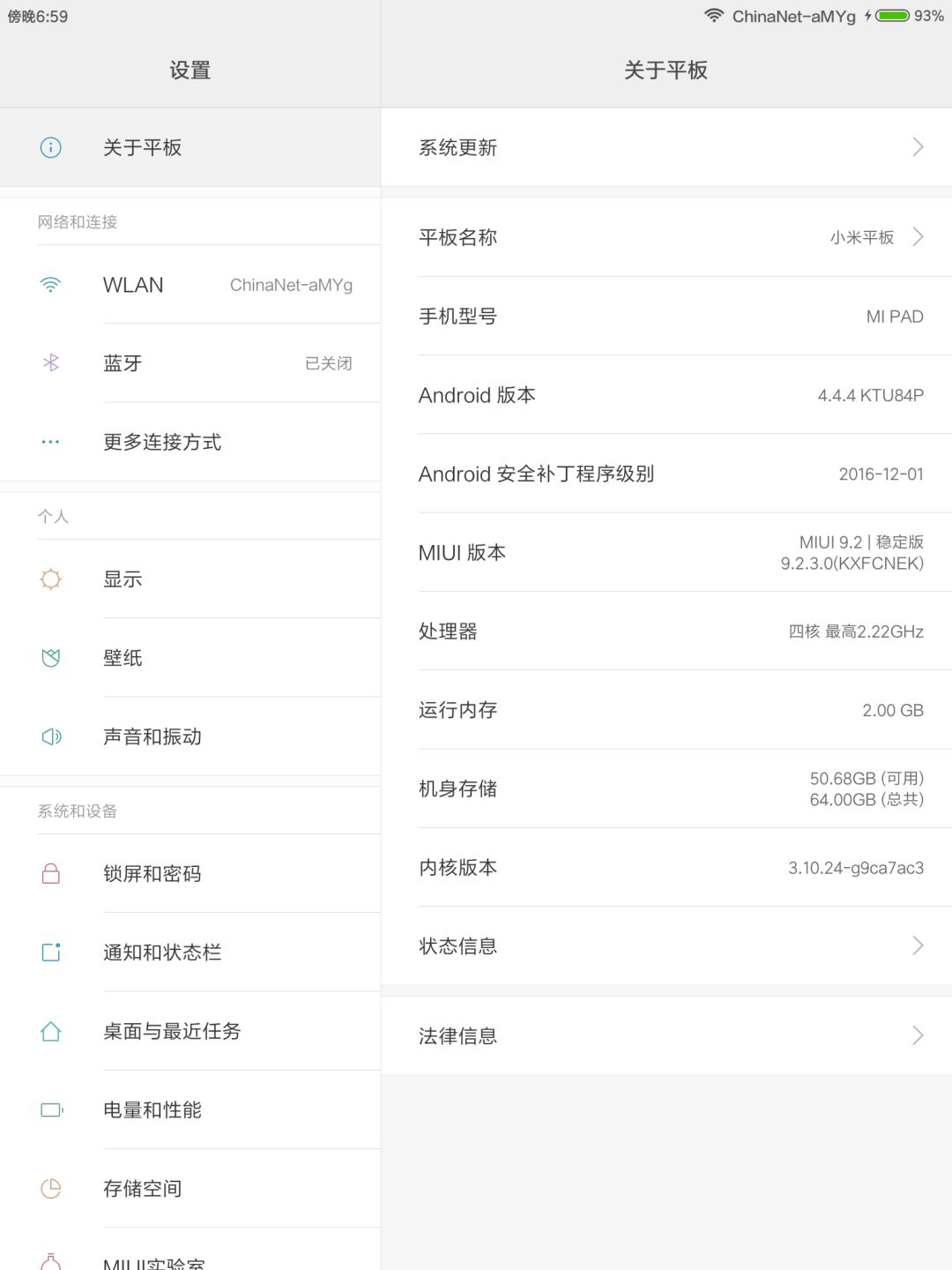
Task: Tap the 关于平板 page title
Action: (666, 70)
